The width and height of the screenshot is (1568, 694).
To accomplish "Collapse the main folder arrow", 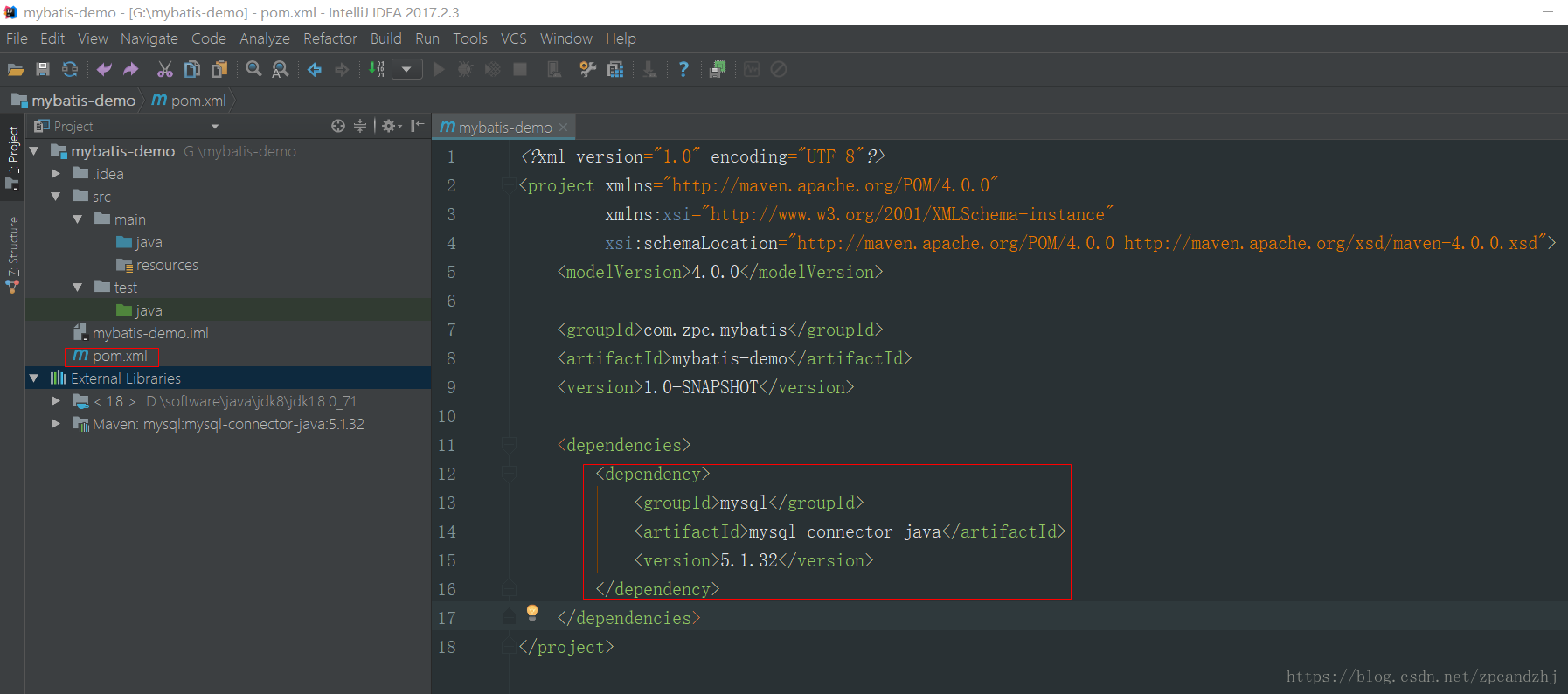I will [x=78, y=219].
